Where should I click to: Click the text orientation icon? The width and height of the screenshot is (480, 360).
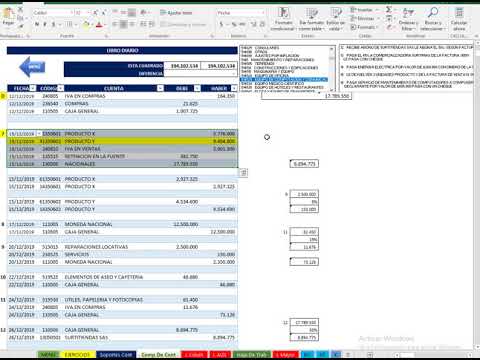[144, 13]
